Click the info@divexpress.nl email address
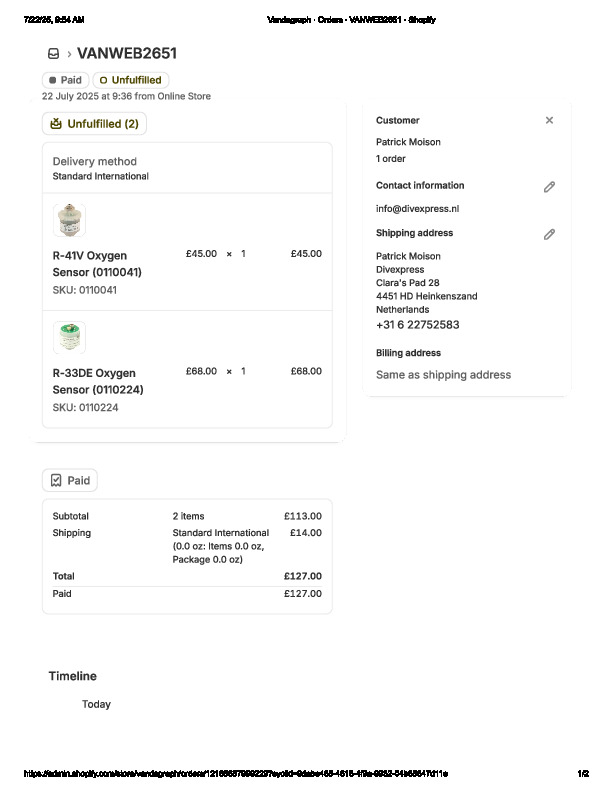Image resolution: width=612 pixels, height=792 pixels. coord(417,209)
